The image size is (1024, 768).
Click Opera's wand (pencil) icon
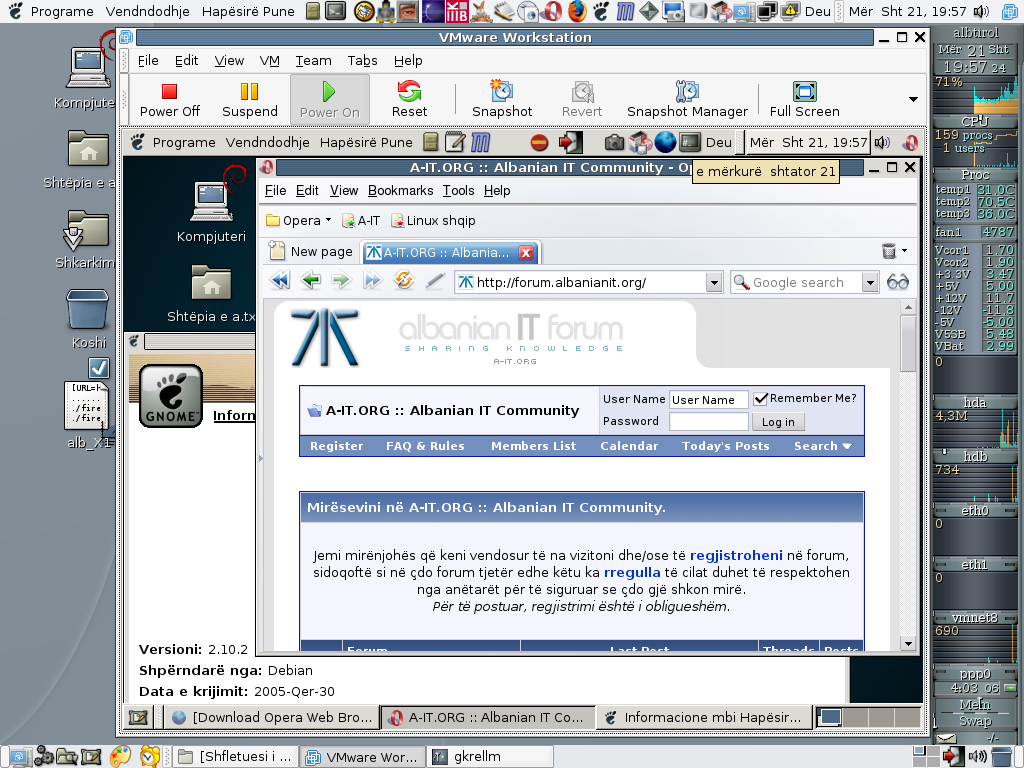pos(435,281)
